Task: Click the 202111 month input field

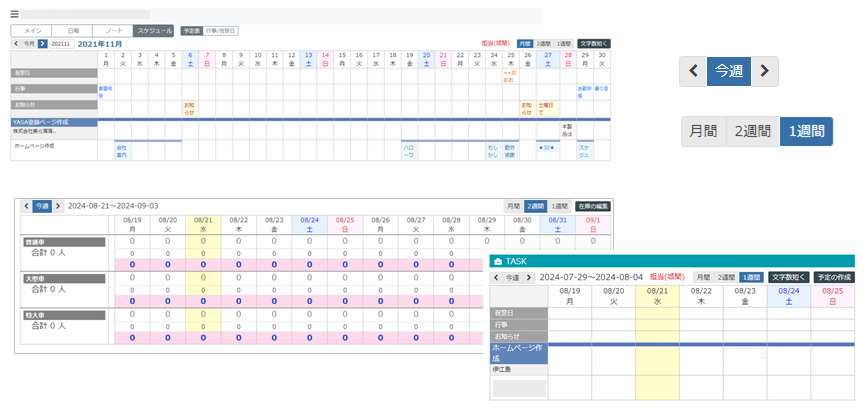Action: [61, 44]
